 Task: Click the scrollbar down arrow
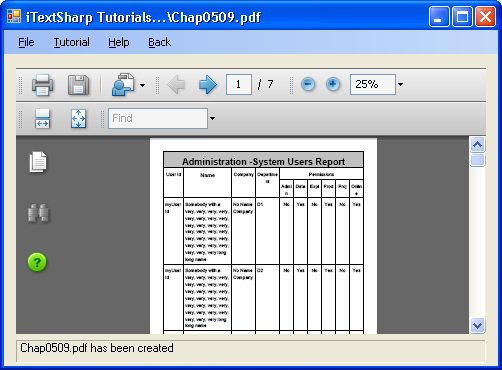477,325
